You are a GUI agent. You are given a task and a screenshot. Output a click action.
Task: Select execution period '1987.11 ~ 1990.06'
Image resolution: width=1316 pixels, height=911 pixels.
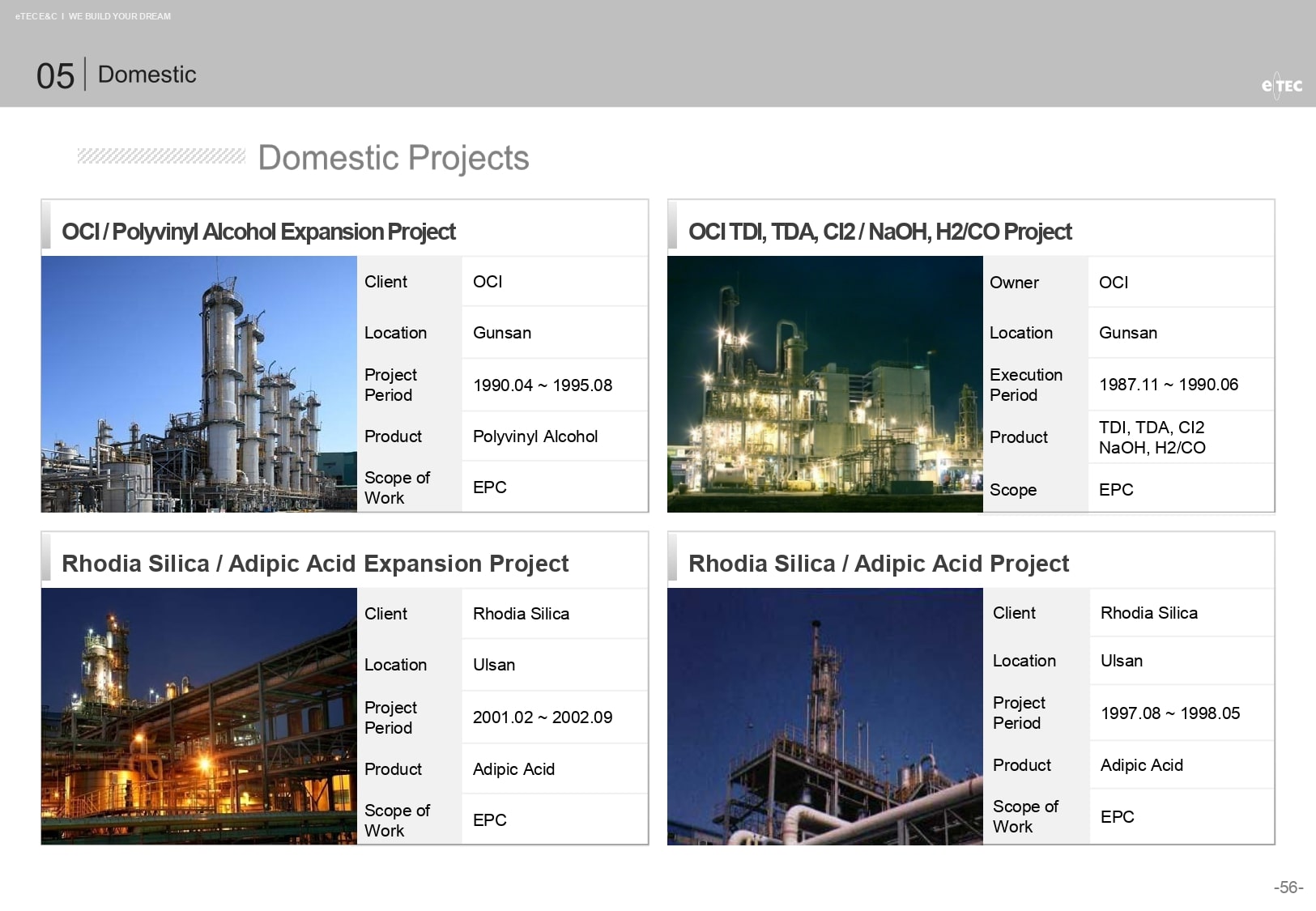pyautogui.click(x=1169, y=385)
